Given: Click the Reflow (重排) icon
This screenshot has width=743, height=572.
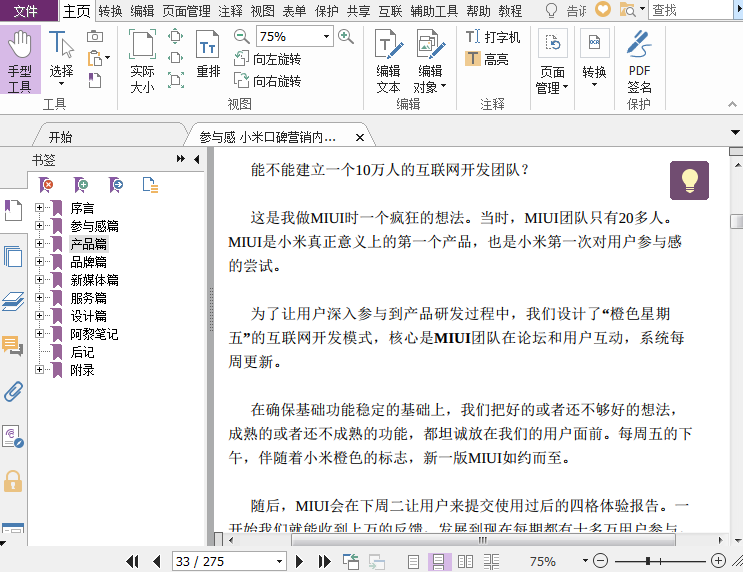Looking at the screenshot, I should pos(208,53).
